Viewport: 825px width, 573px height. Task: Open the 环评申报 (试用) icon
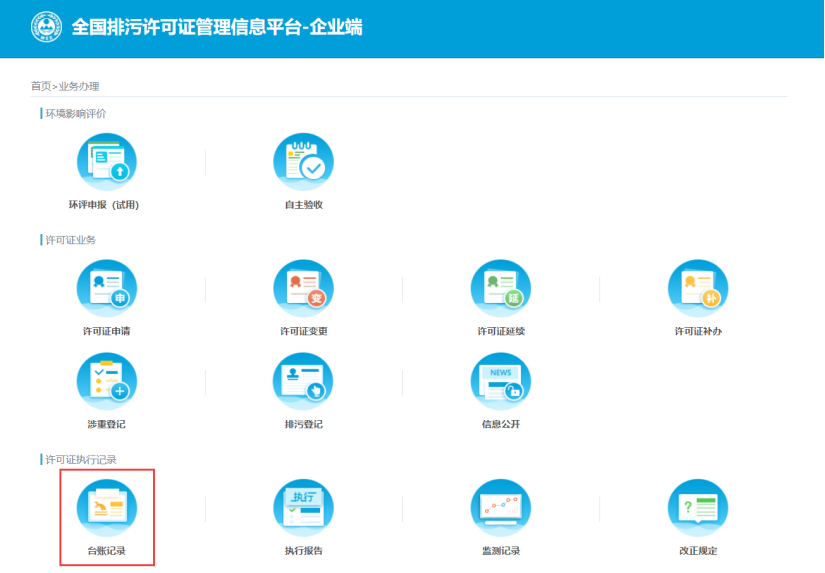[106, 162]
